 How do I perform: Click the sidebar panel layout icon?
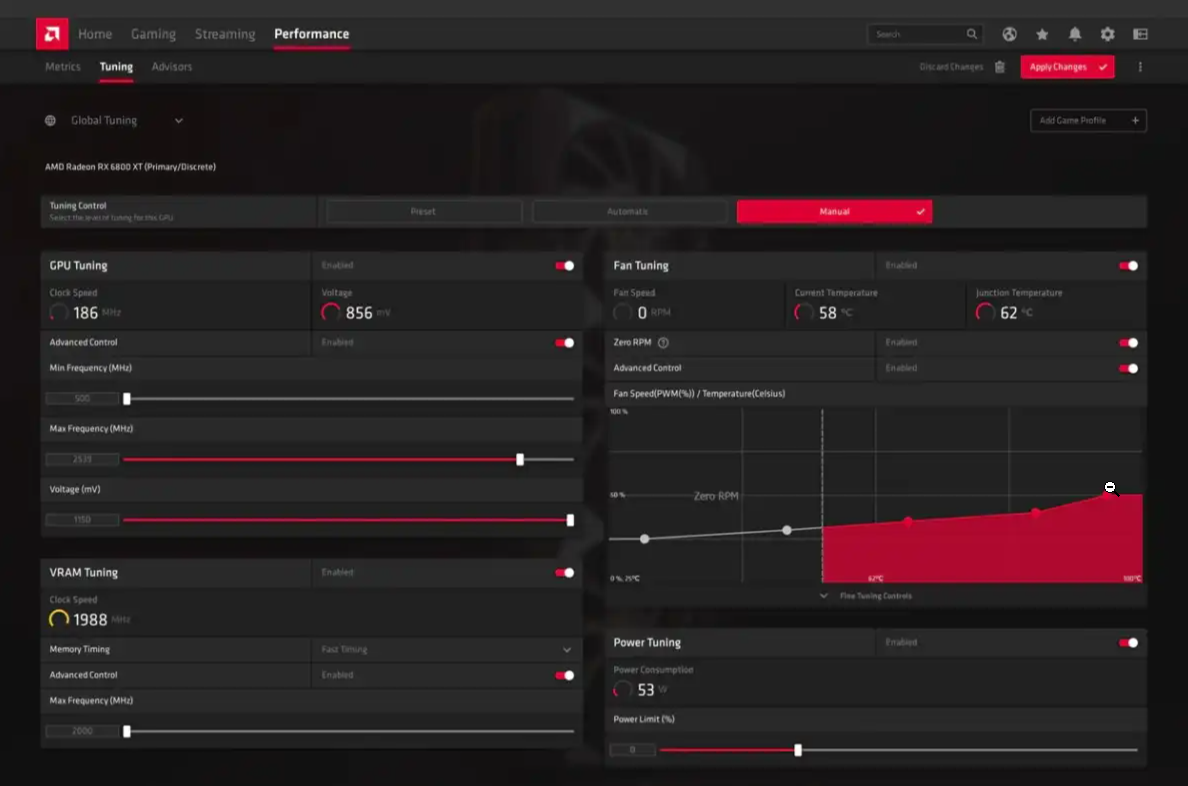coord(1140,34)
